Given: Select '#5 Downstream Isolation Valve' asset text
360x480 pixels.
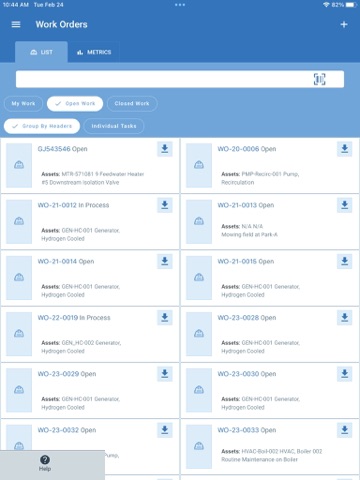Looking at the screenshot, I should [x=80, y=182].
